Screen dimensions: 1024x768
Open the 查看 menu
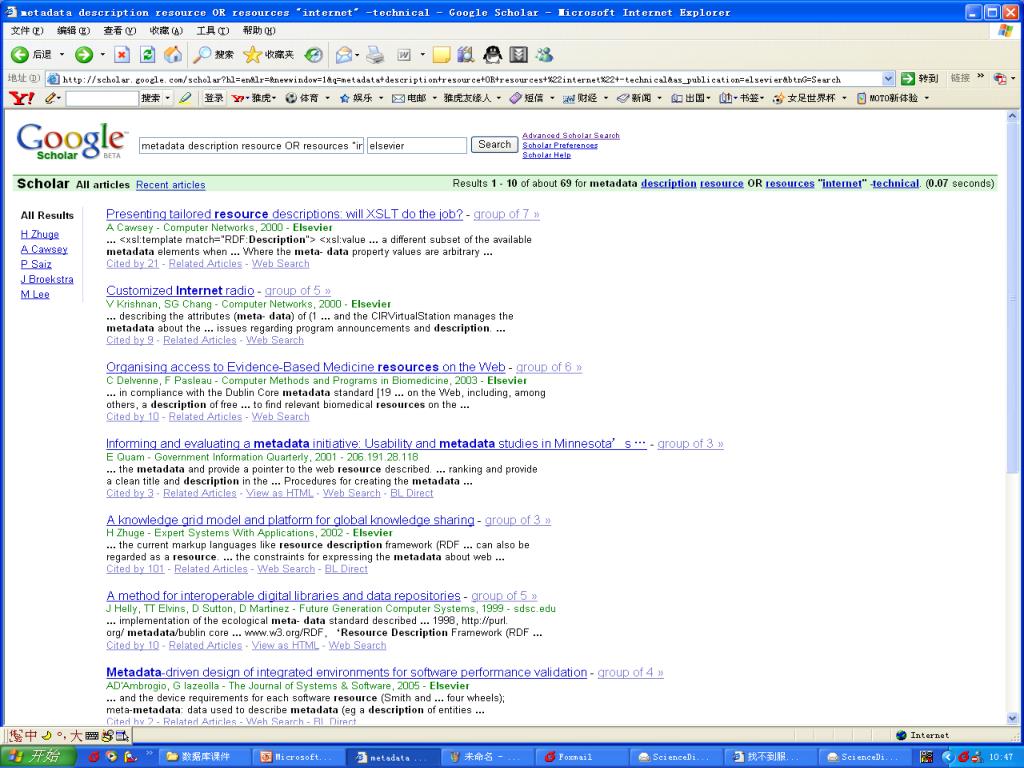click(117, 31)
